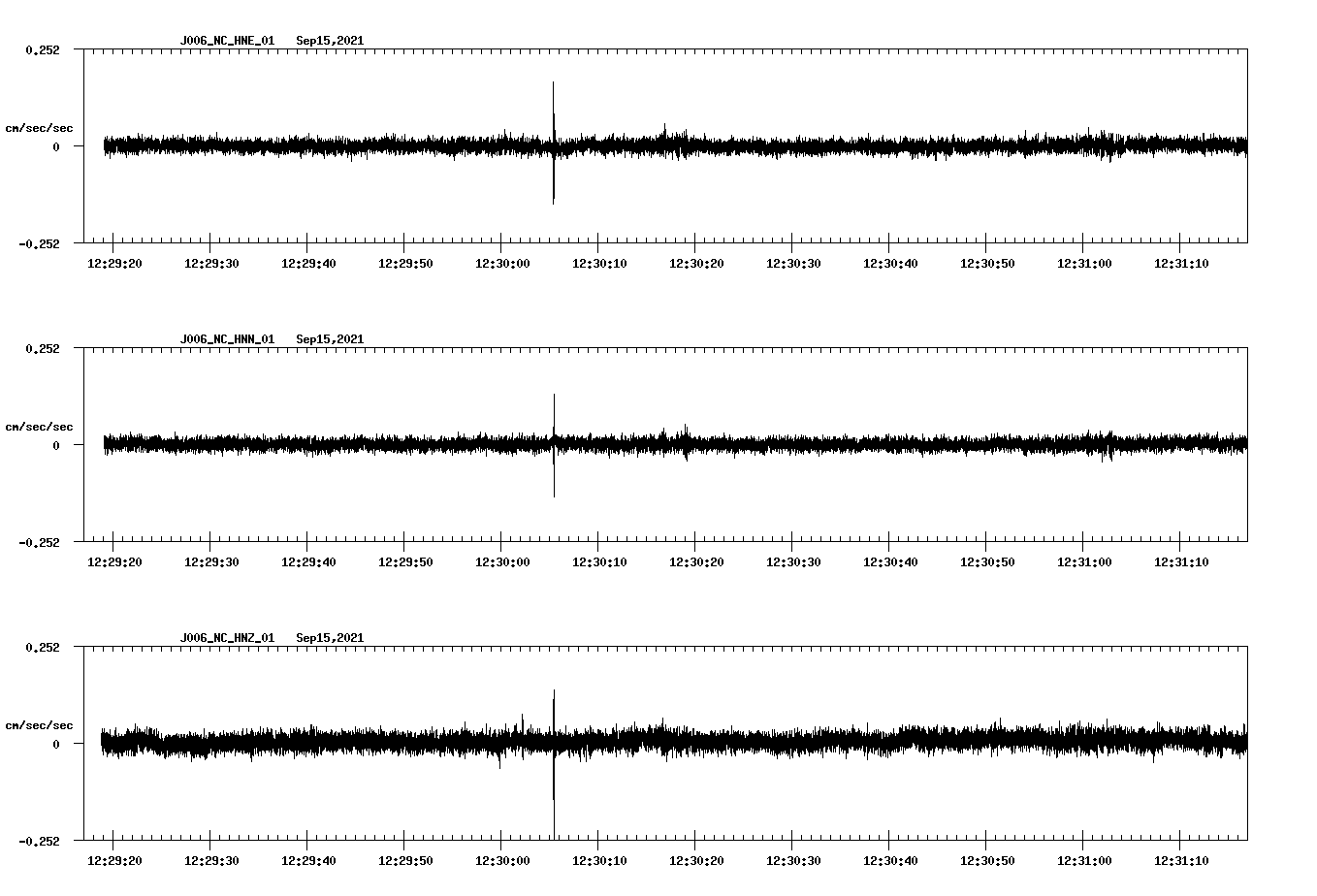The image size is (1317, 896).
Task: Click the HNZ_01 channel title label
Action: point(227,638)
